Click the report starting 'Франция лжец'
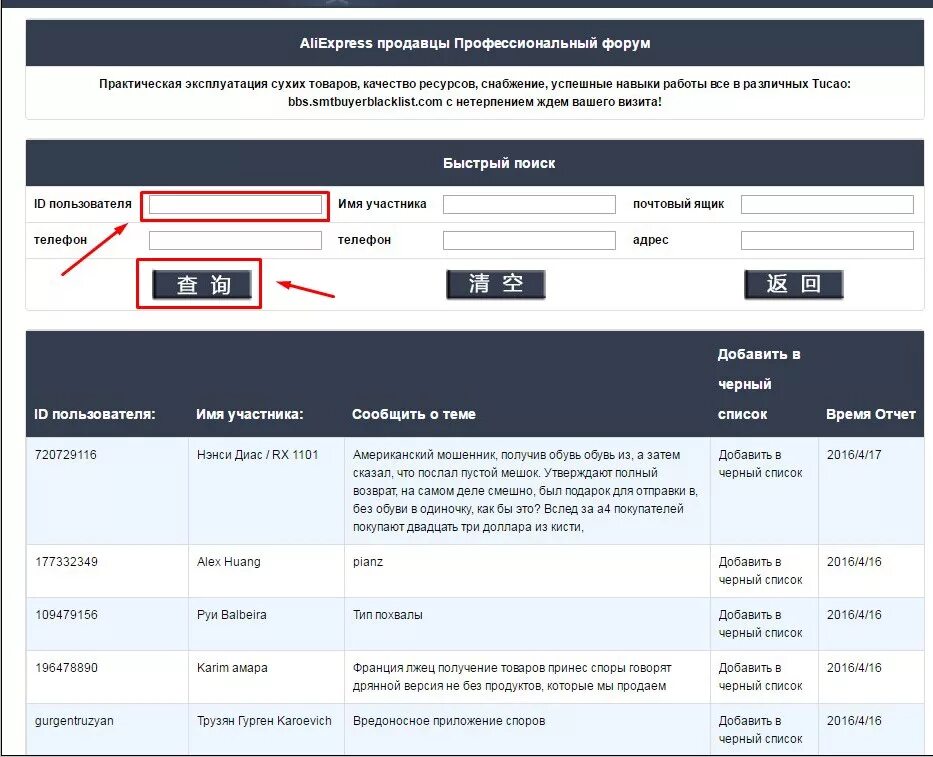The height and width of the screenshot is (757, 933). [x=512, y=677]
